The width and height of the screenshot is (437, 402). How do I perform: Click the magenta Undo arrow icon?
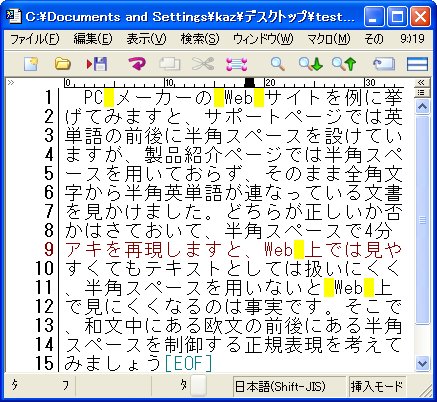click(137, 64)
